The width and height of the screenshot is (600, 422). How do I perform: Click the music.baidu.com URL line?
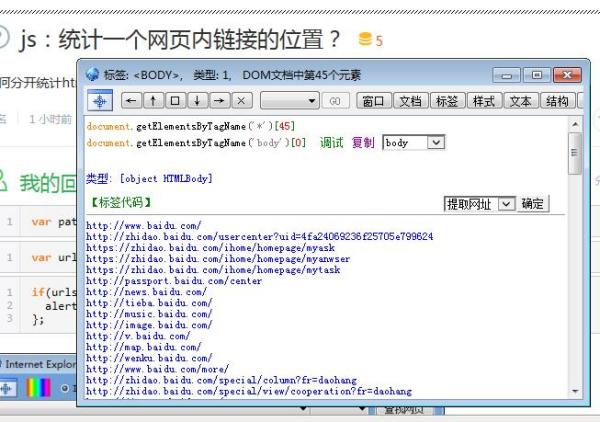click(x=149, y=314)
